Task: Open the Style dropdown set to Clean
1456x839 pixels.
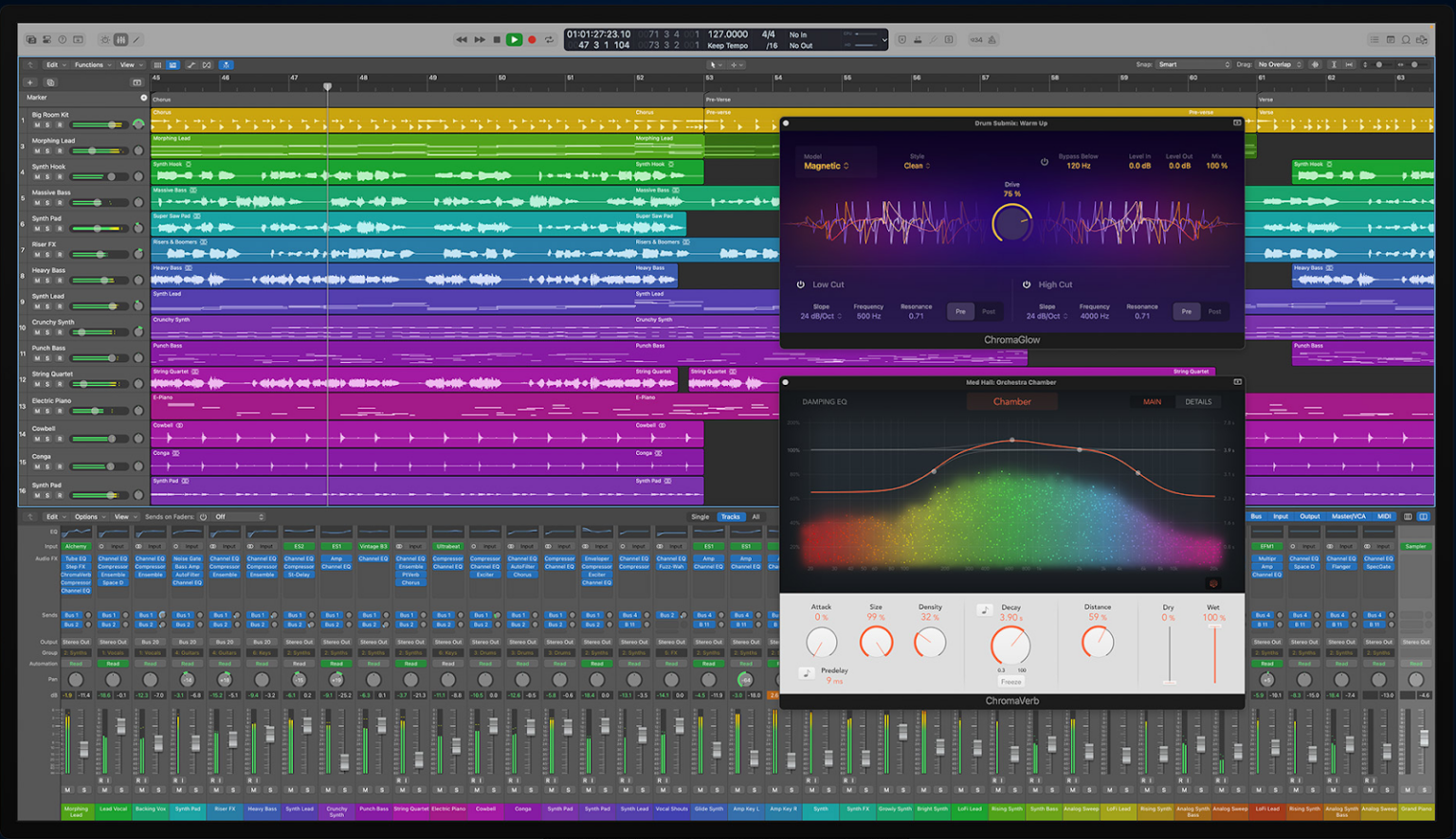Action: coord(915,164)
